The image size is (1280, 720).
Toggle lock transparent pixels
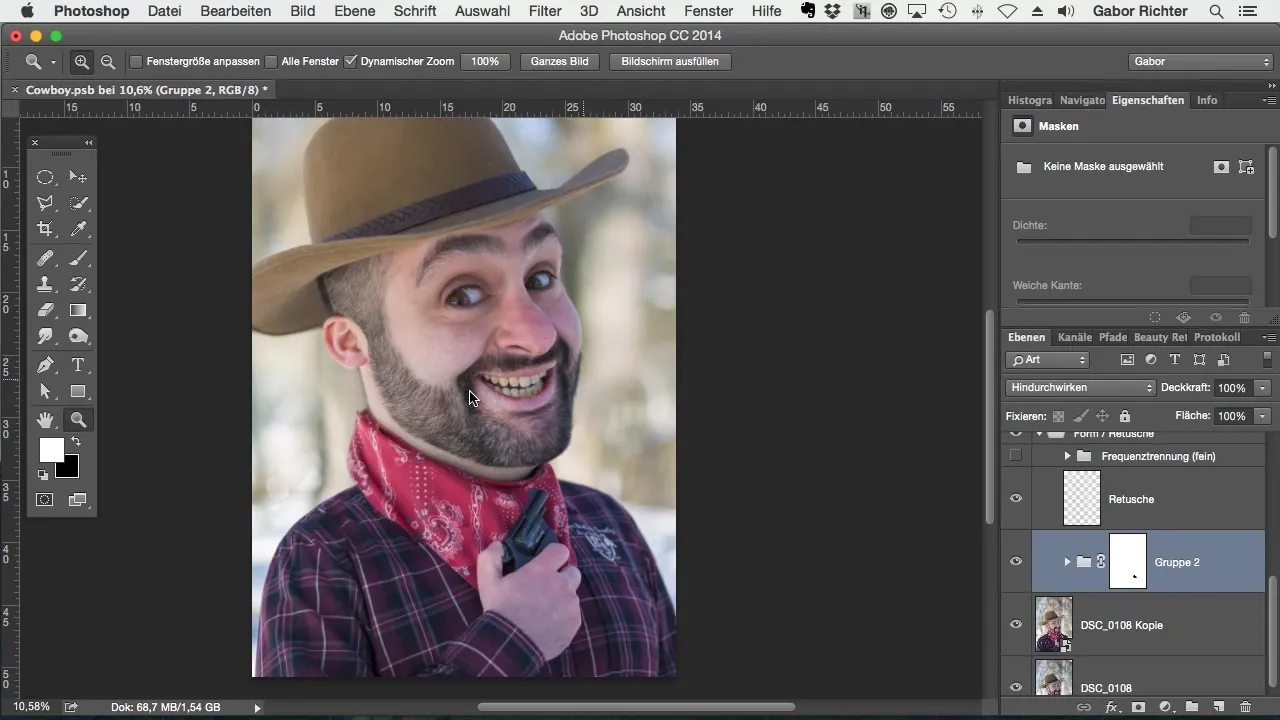click(1058, 416)
